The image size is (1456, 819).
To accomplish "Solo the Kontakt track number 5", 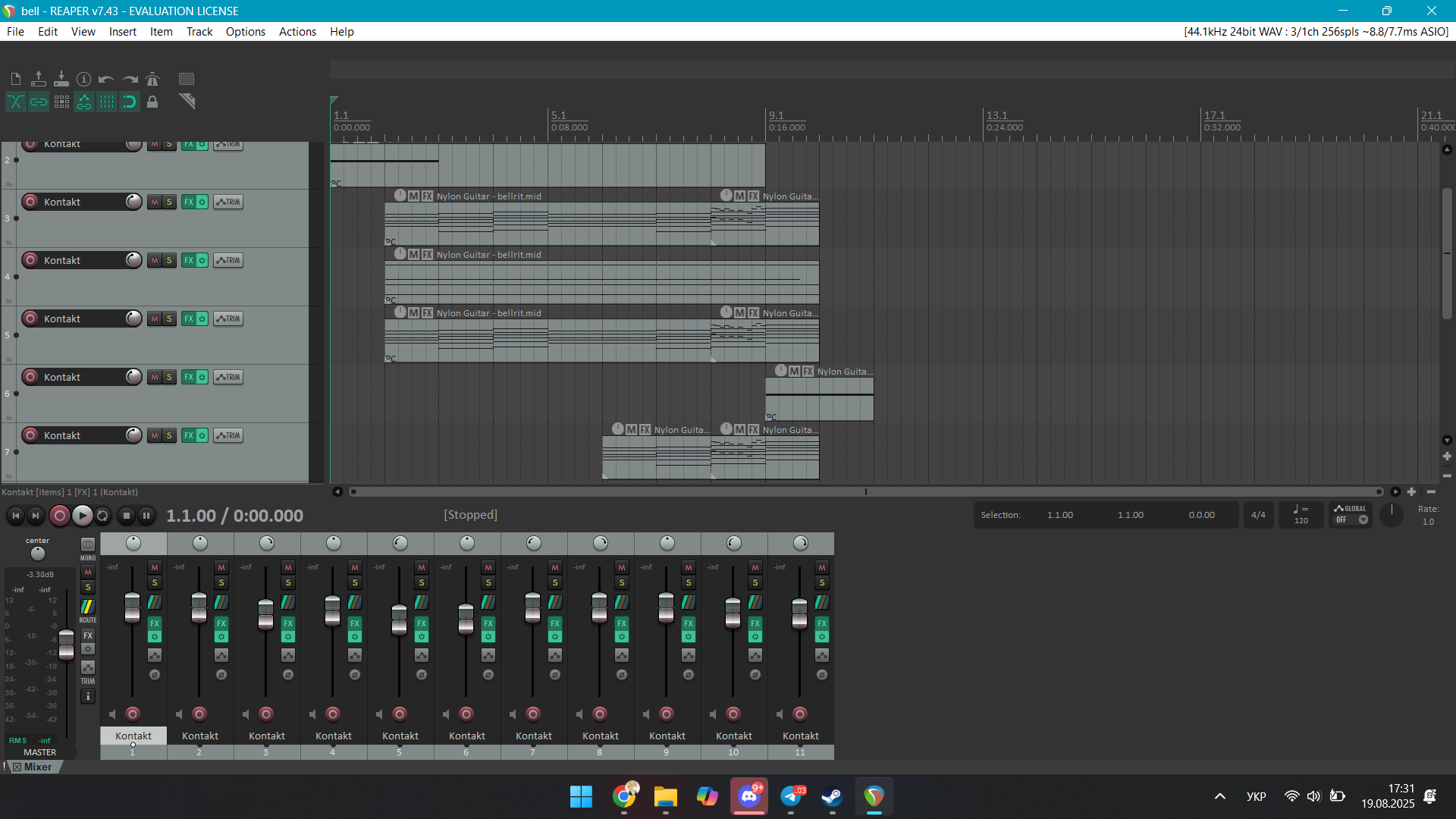I will pos(169,318).
